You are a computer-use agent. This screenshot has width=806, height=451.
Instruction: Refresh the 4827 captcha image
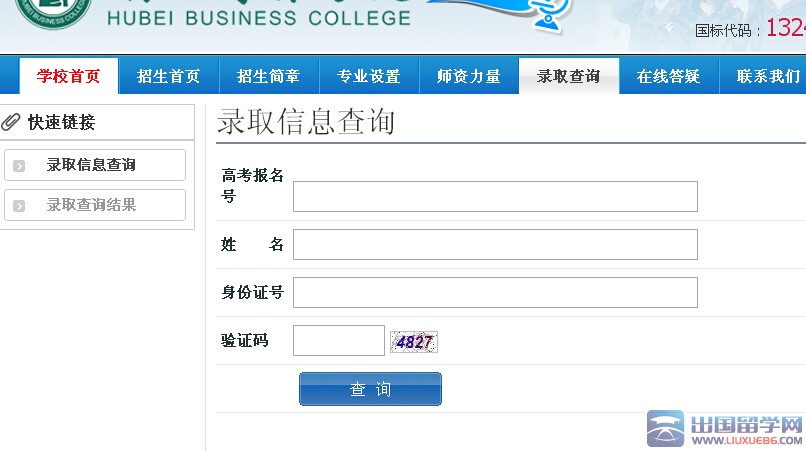(x=414, y=342)
